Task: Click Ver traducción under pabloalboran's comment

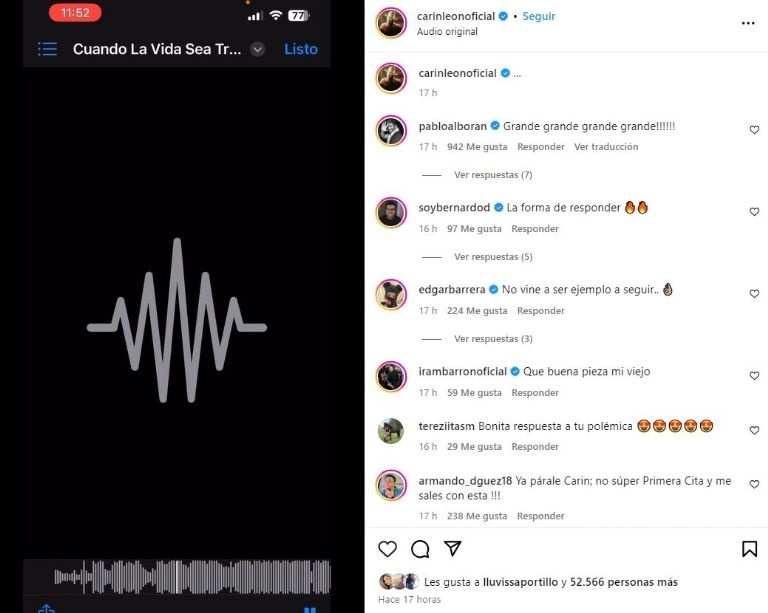Action: [606, 147]
